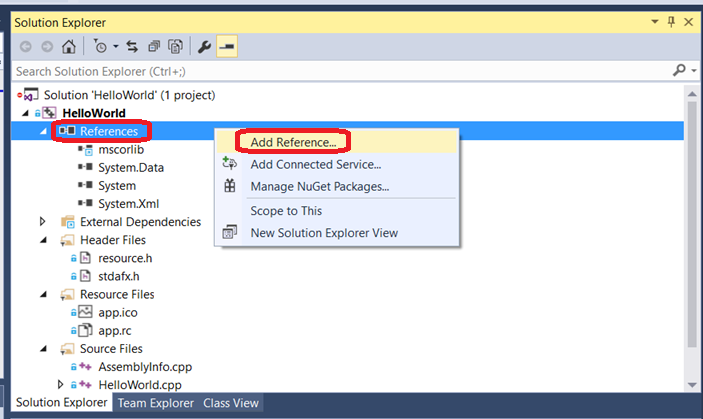Viewport: 703px width, 419px height.
Task: Click the Collapse All toolbar icon
Action: [x=154, y=46]
